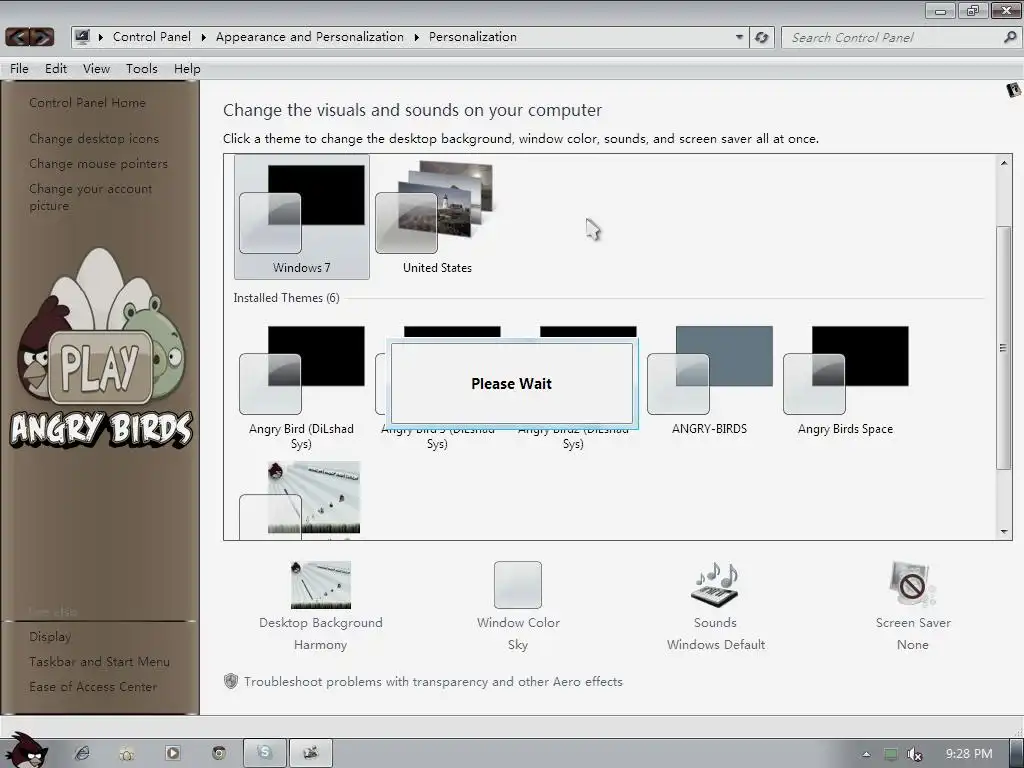The image size is (1024, 768).
Task: Open the Edit menu
Action: (x=56, y=69)
